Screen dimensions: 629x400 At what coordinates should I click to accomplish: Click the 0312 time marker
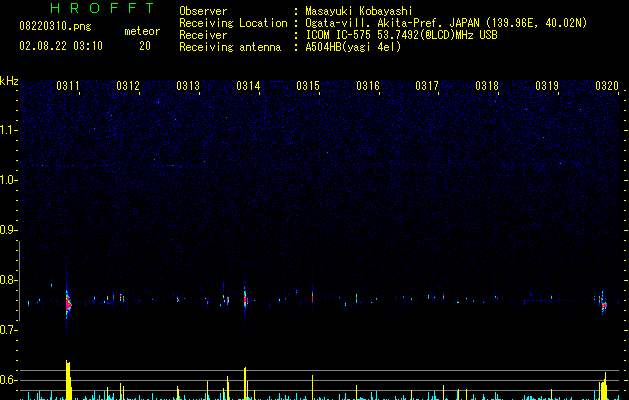[x=128, y=86]
